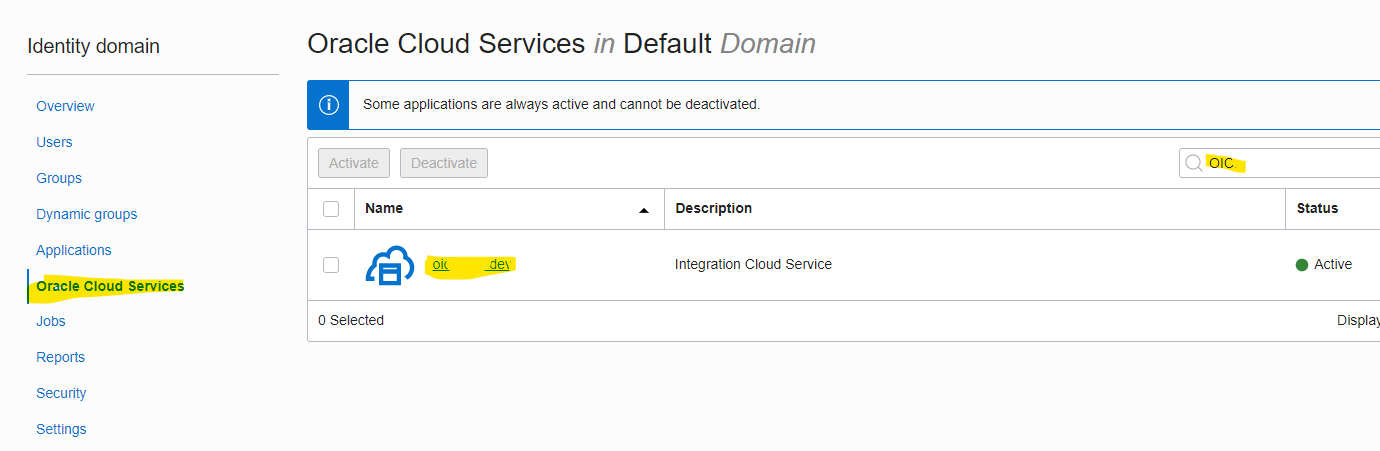Open Jobs in the sidebar

point(51,321)
